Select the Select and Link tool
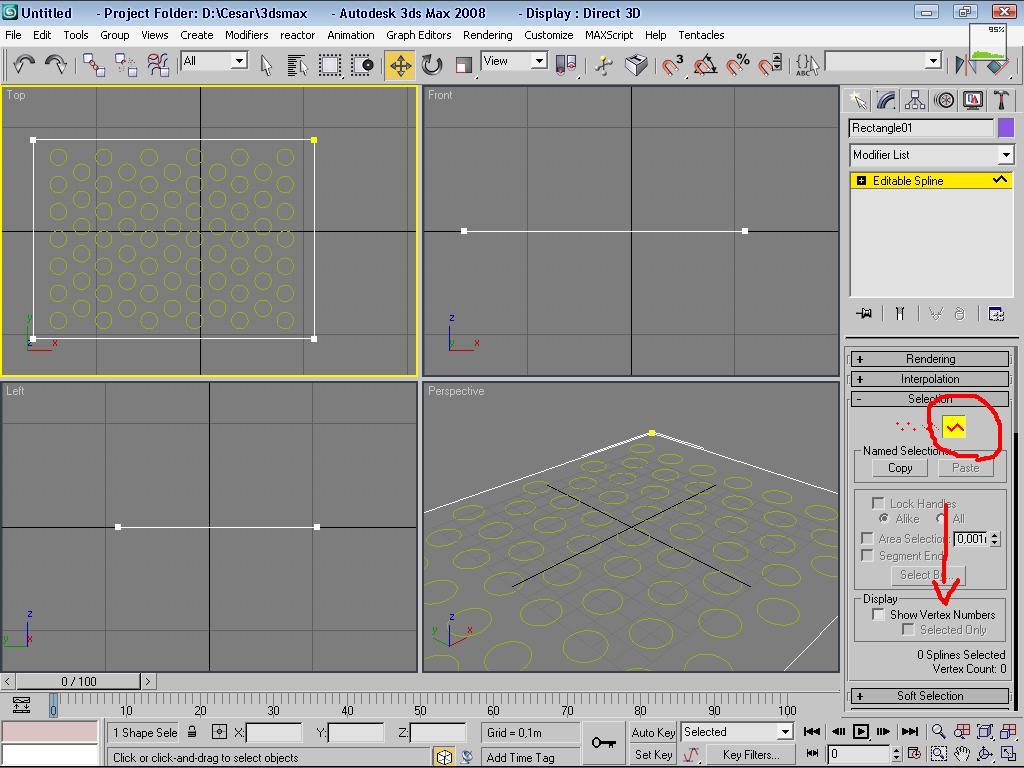The height and width of the screenshot is (768, 1024). [94, 65]
